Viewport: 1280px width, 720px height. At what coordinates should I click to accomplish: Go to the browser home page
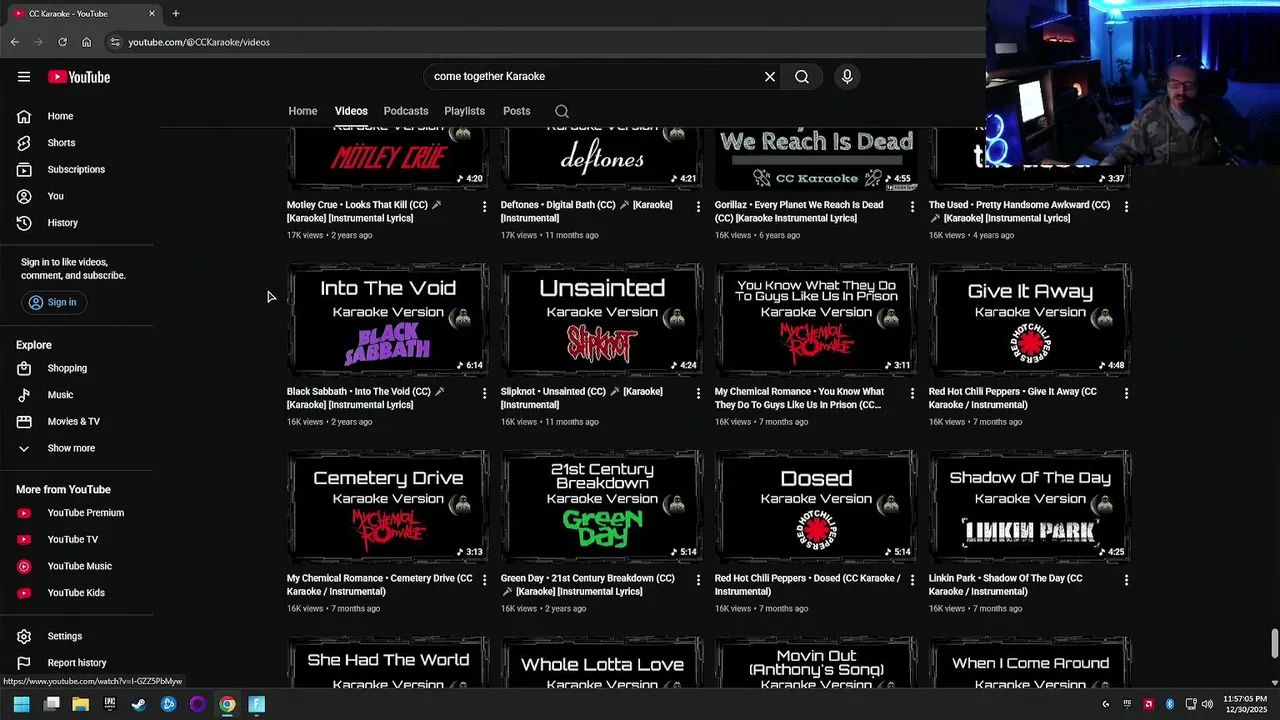[86, 42]
